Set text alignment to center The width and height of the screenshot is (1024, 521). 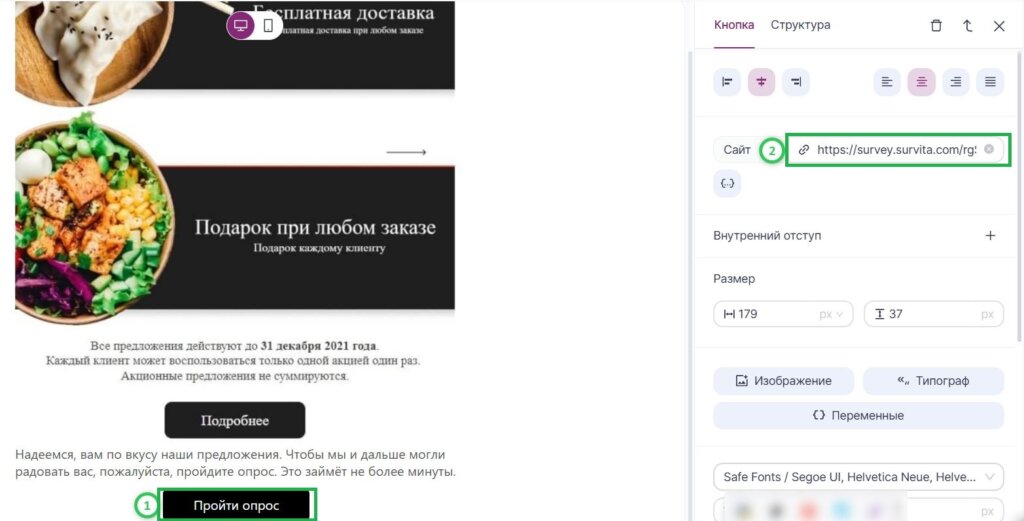point(921,82)
